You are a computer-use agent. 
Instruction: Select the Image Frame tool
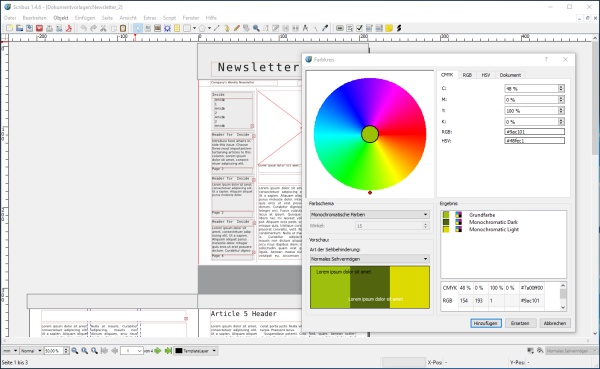(x=157, y=28)
